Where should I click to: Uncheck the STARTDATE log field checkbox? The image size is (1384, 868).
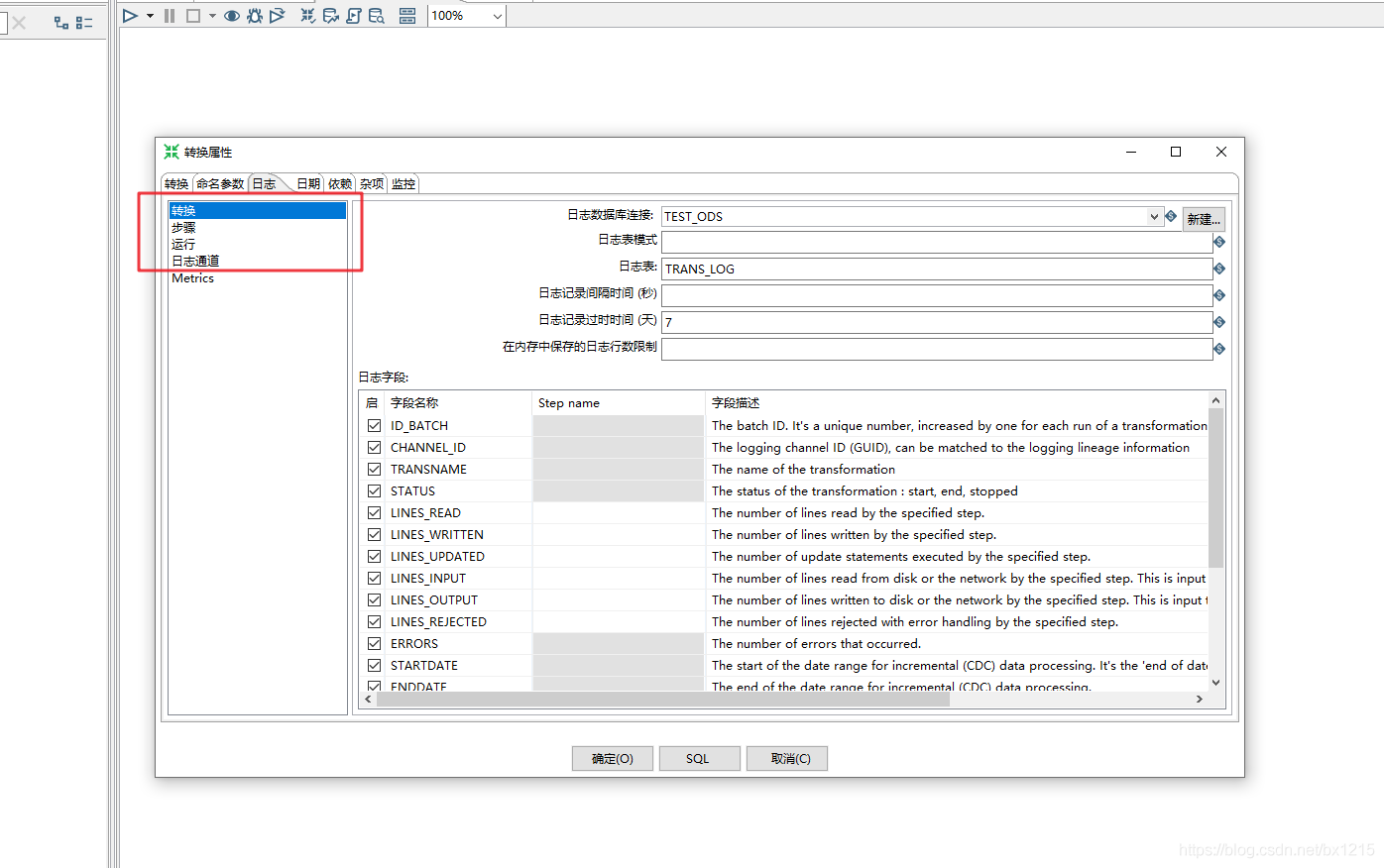coord(374,665)
